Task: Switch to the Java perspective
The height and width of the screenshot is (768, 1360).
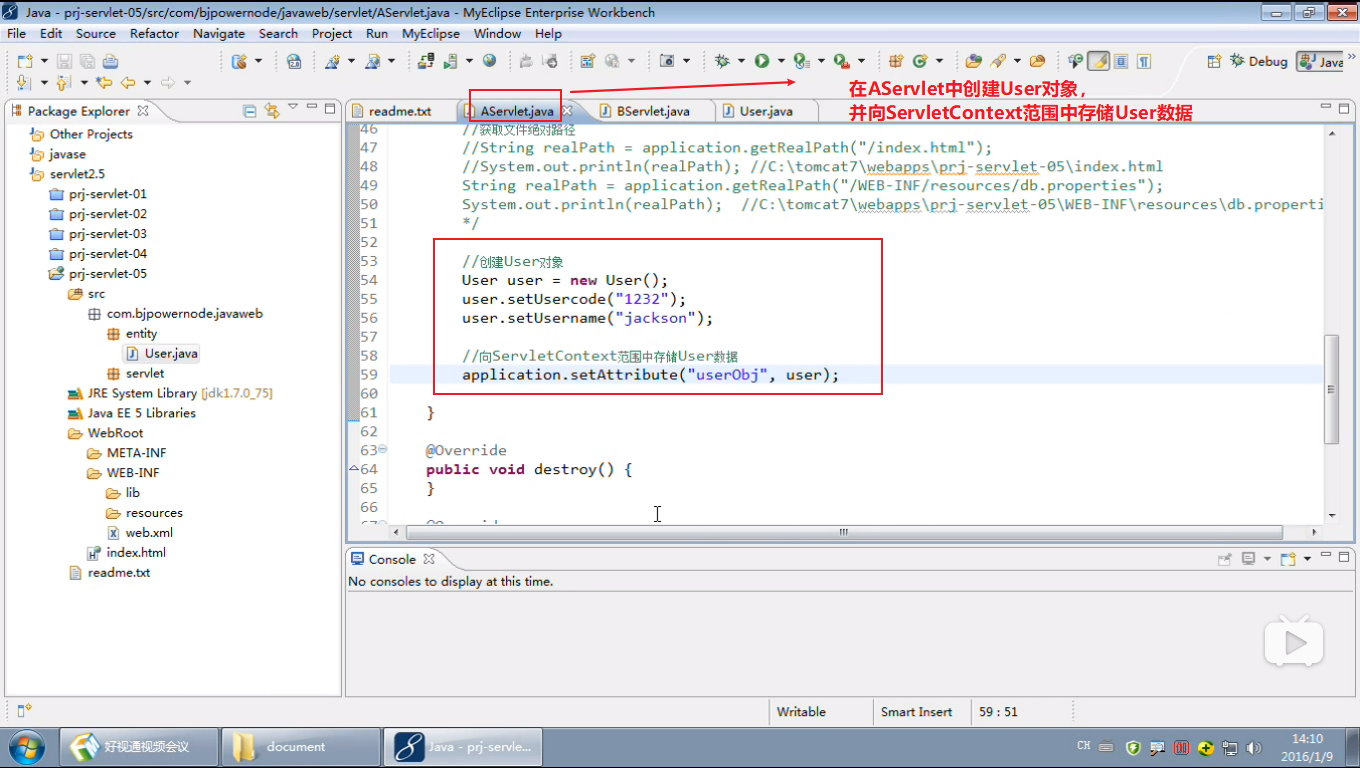Action: point(1321,61)
